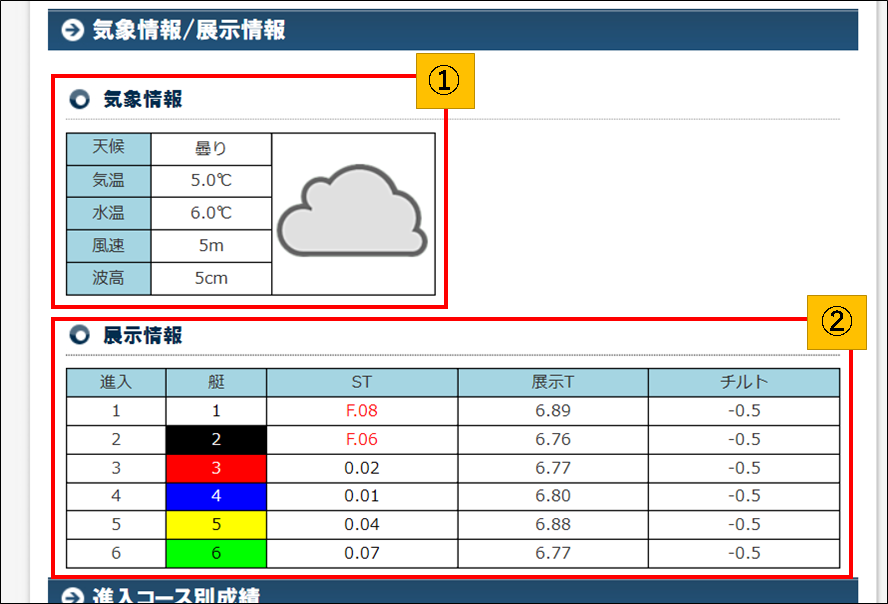This screenshot has width=888, height=604.
Task: Select the red boat 3 cell
Action: click(216, 468)
